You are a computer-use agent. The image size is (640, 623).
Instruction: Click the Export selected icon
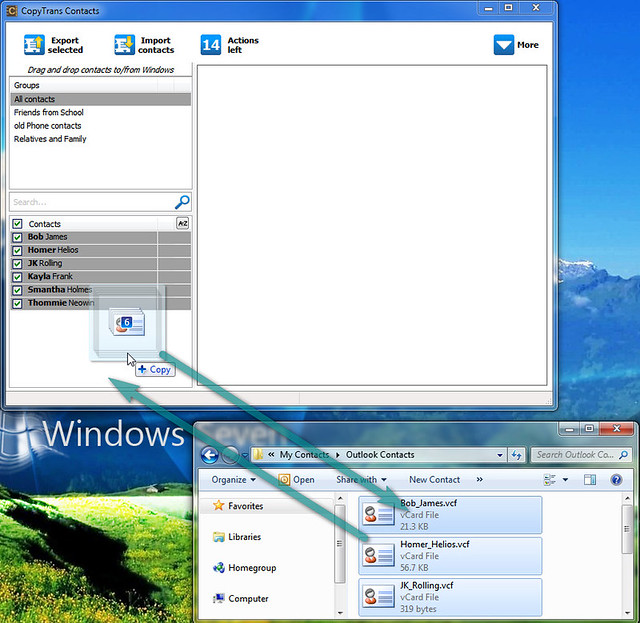(34, 44)
